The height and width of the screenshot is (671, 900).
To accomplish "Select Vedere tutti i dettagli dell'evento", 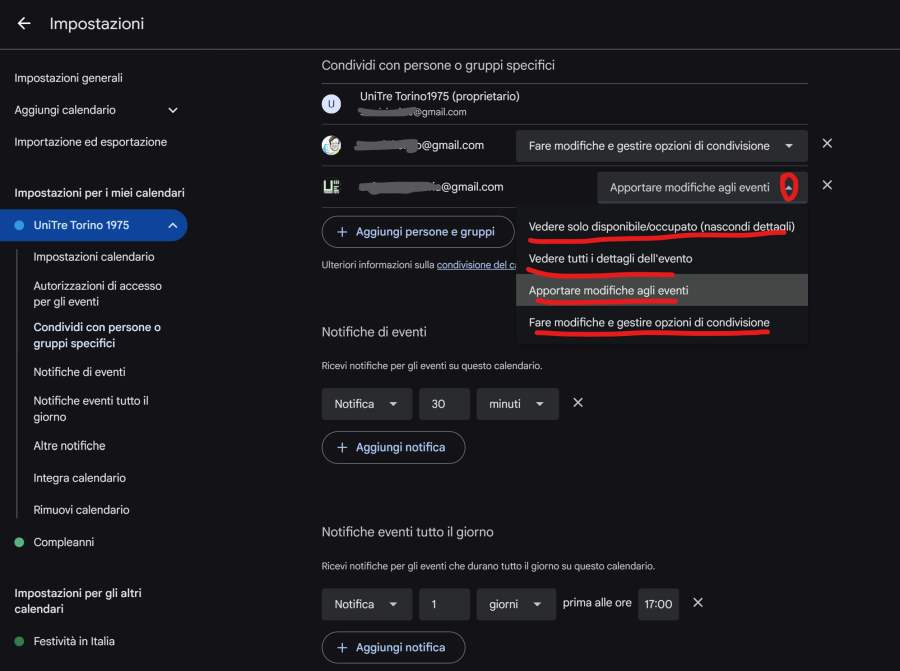I will tap(610, 259).
